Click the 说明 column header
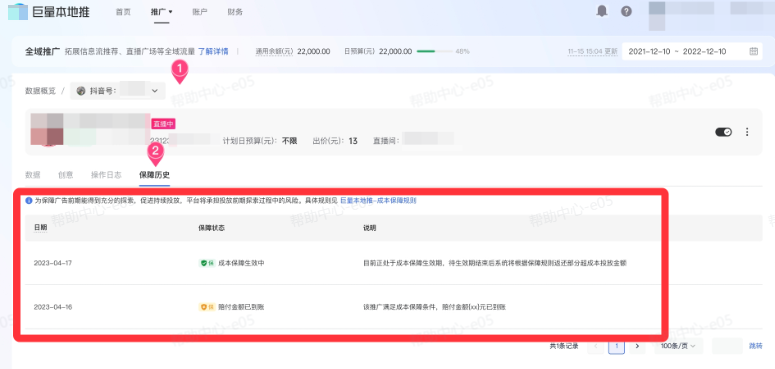 (x=370, y=228)
